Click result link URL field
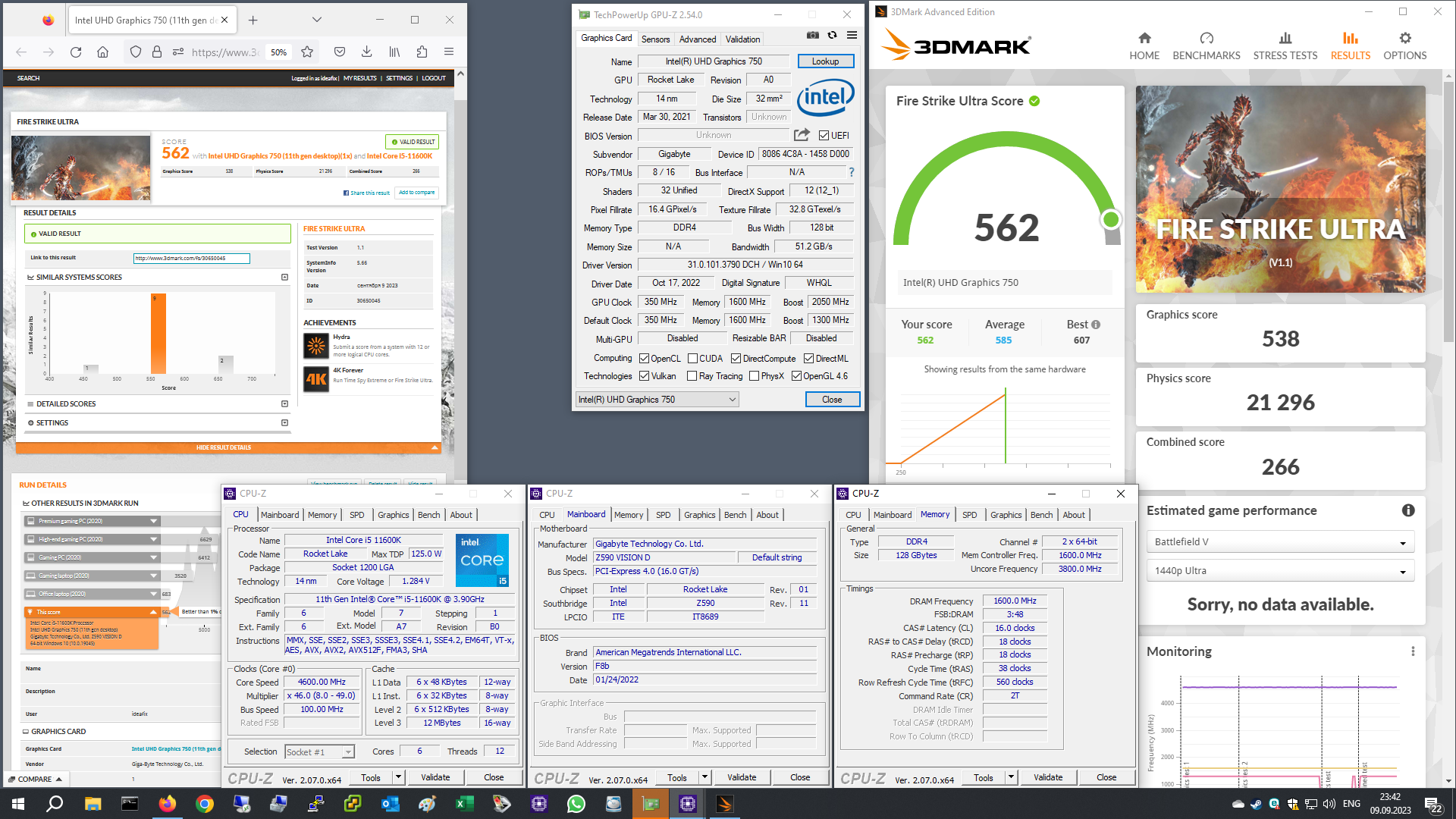The height and width of the screenshot is (819, 1456). pyautogui.click(x=191, y=259)
